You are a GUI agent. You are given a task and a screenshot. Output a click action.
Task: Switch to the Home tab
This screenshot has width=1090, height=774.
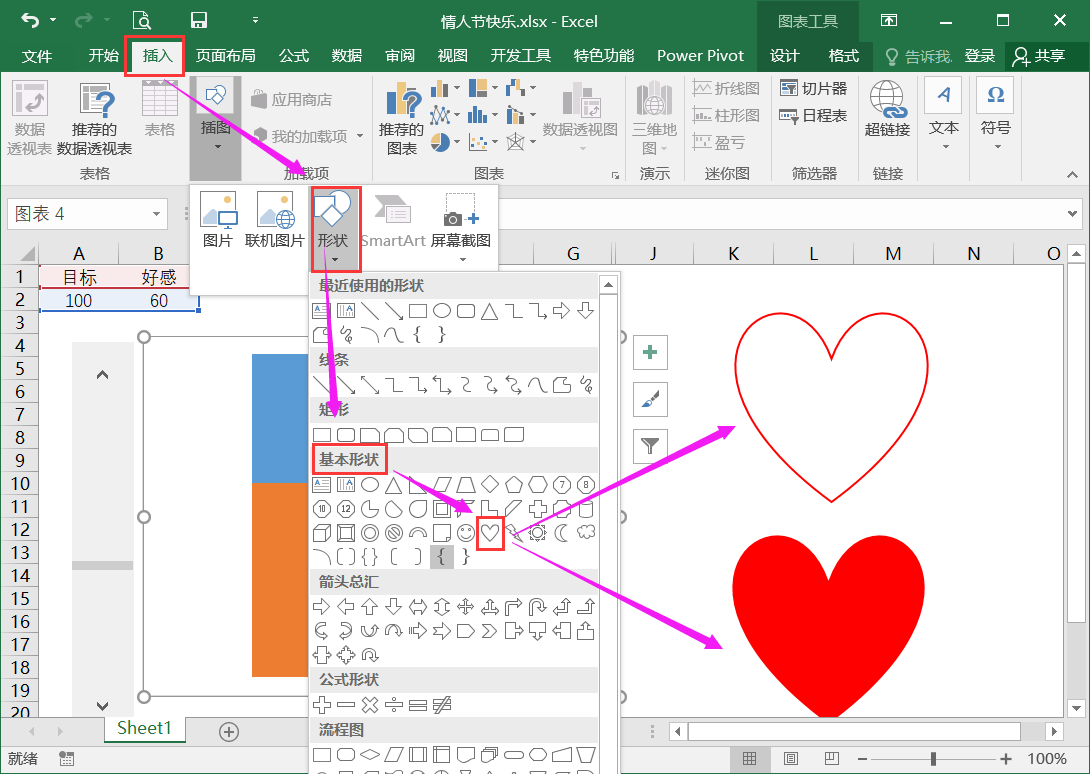104,56
